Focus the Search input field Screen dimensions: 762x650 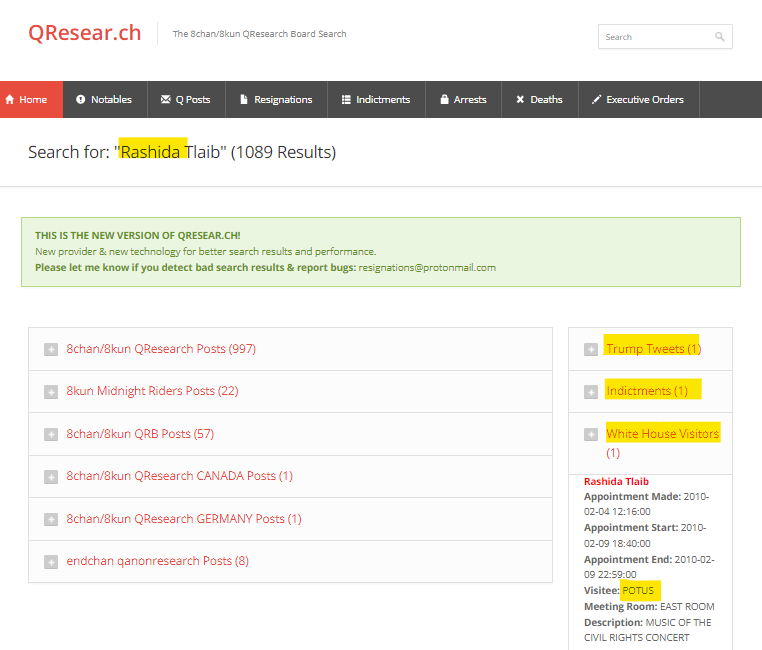tap(665, 37)
